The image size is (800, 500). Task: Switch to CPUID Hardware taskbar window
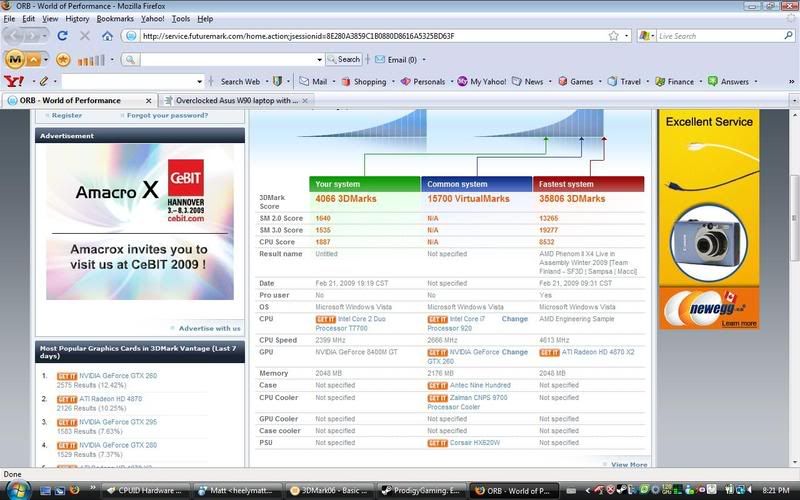tap(145, 491)
